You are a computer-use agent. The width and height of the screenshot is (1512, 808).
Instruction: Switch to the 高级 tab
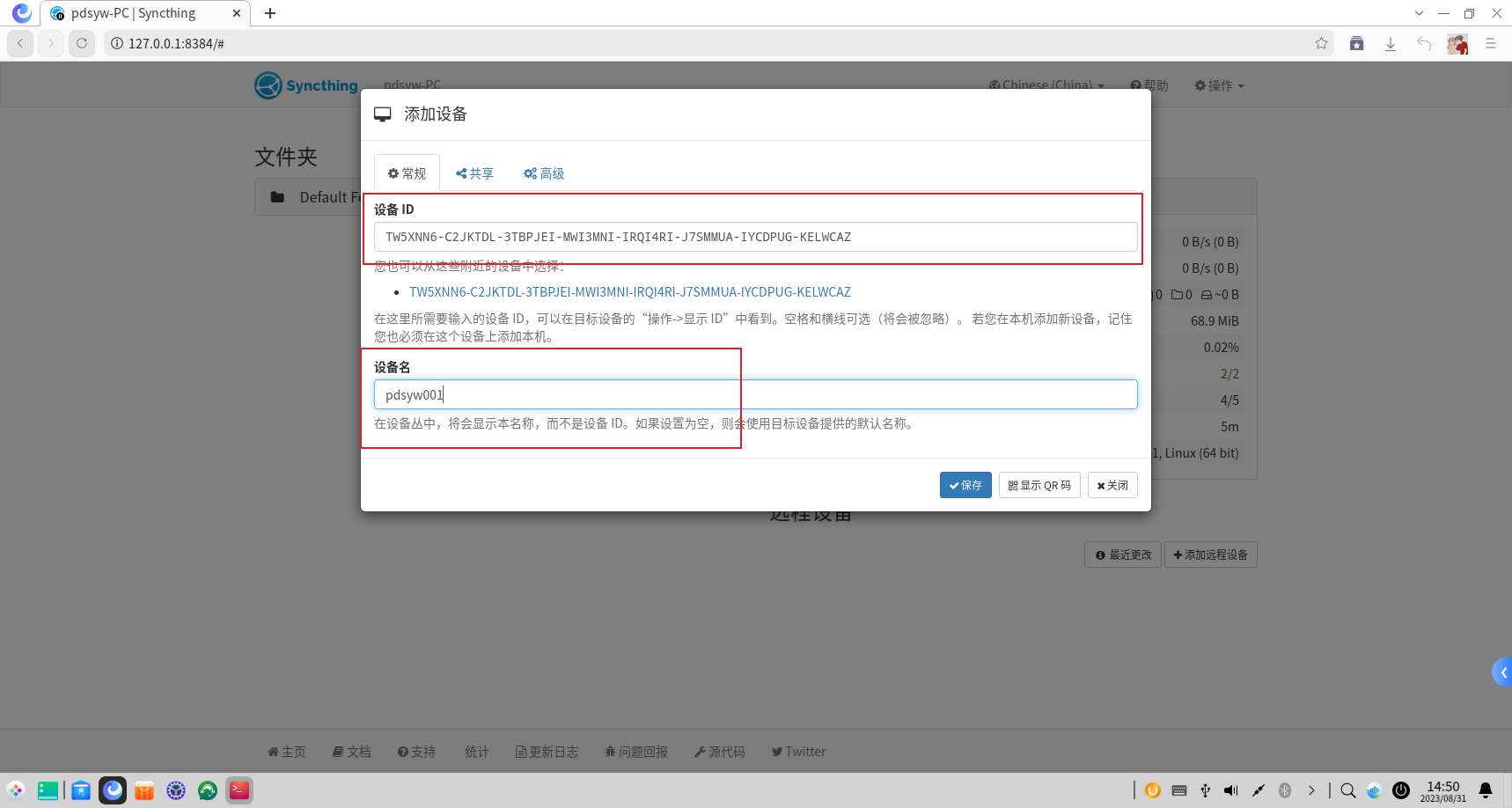pos(544,173)
